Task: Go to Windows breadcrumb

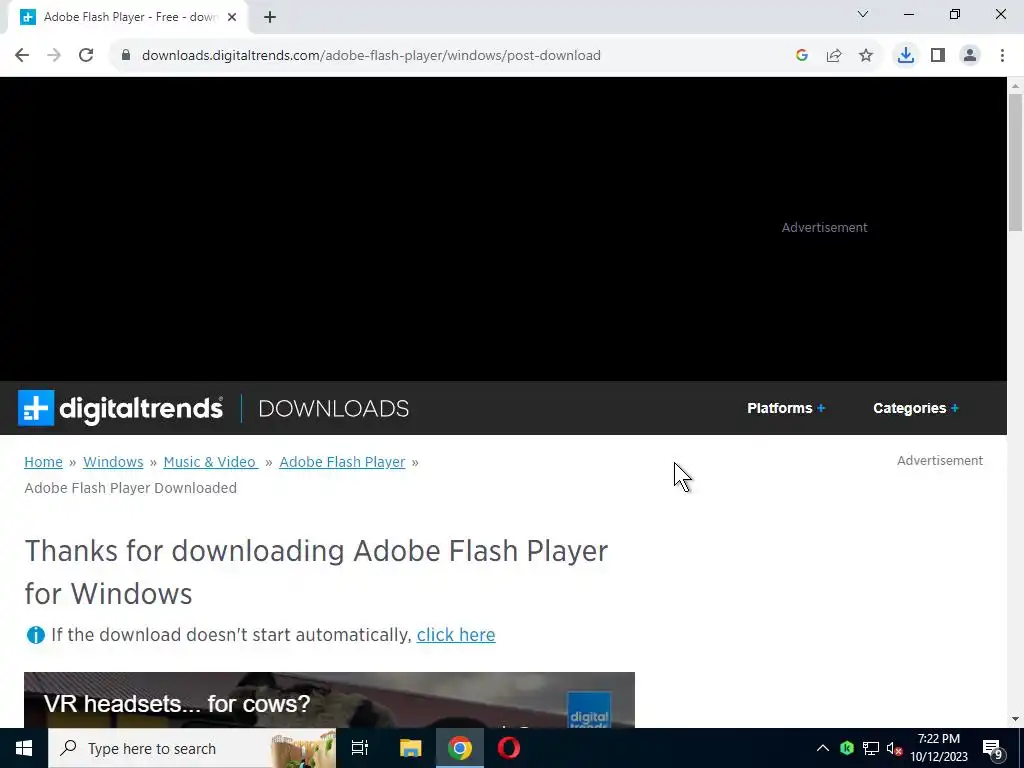Action: 113,462
